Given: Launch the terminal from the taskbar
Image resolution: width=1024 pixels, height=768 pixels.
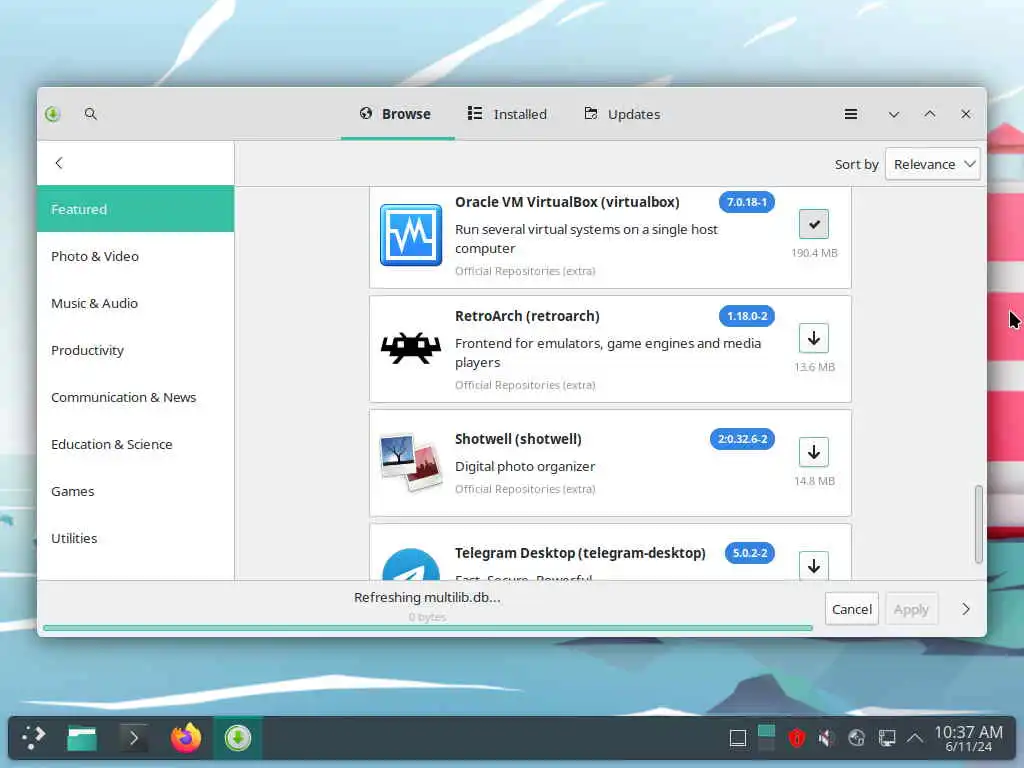Looking at the screenshot, I should point(133,738).
